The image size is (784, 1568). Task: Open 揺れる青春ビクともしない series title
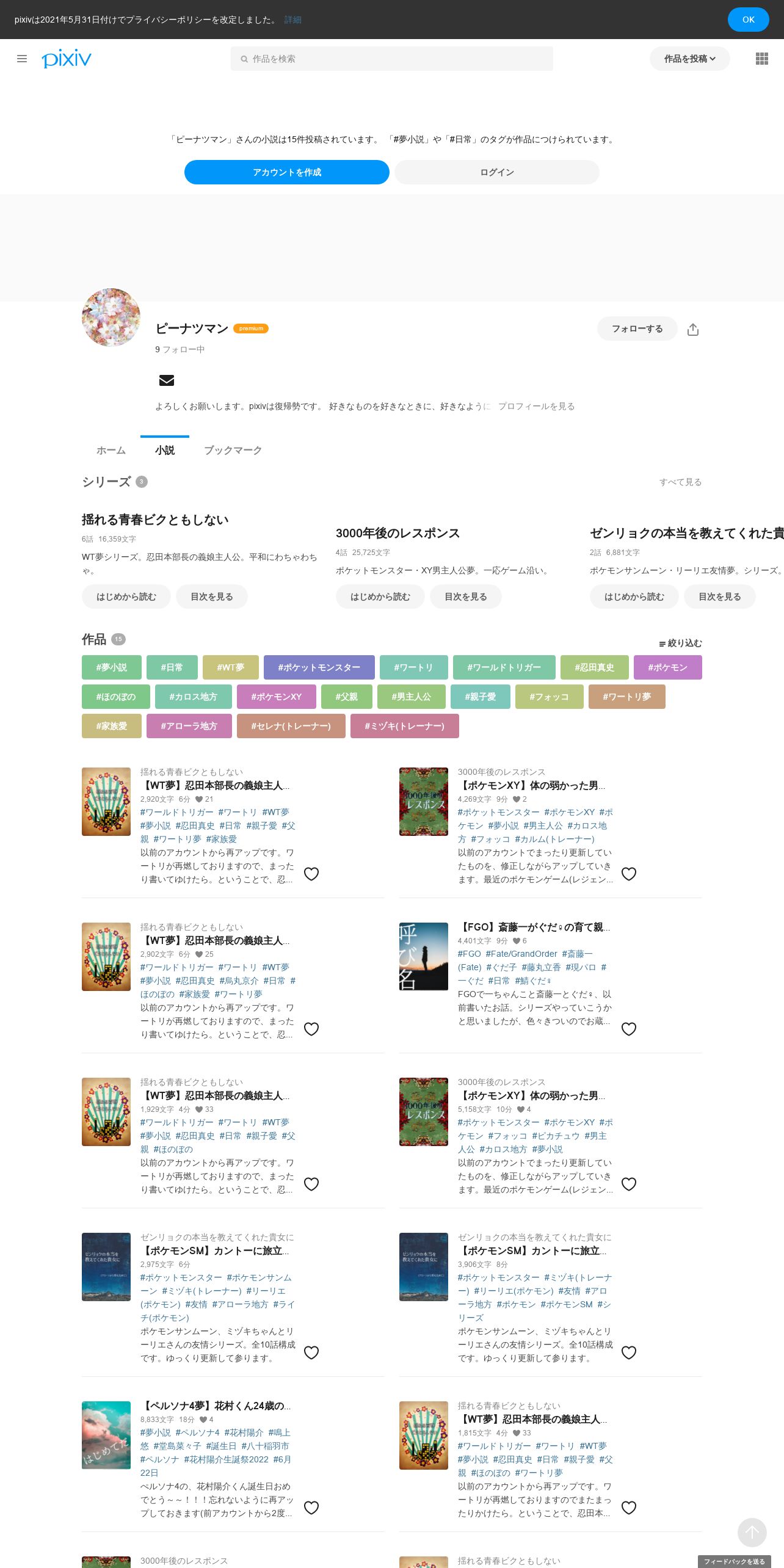(x=155, y=520)
